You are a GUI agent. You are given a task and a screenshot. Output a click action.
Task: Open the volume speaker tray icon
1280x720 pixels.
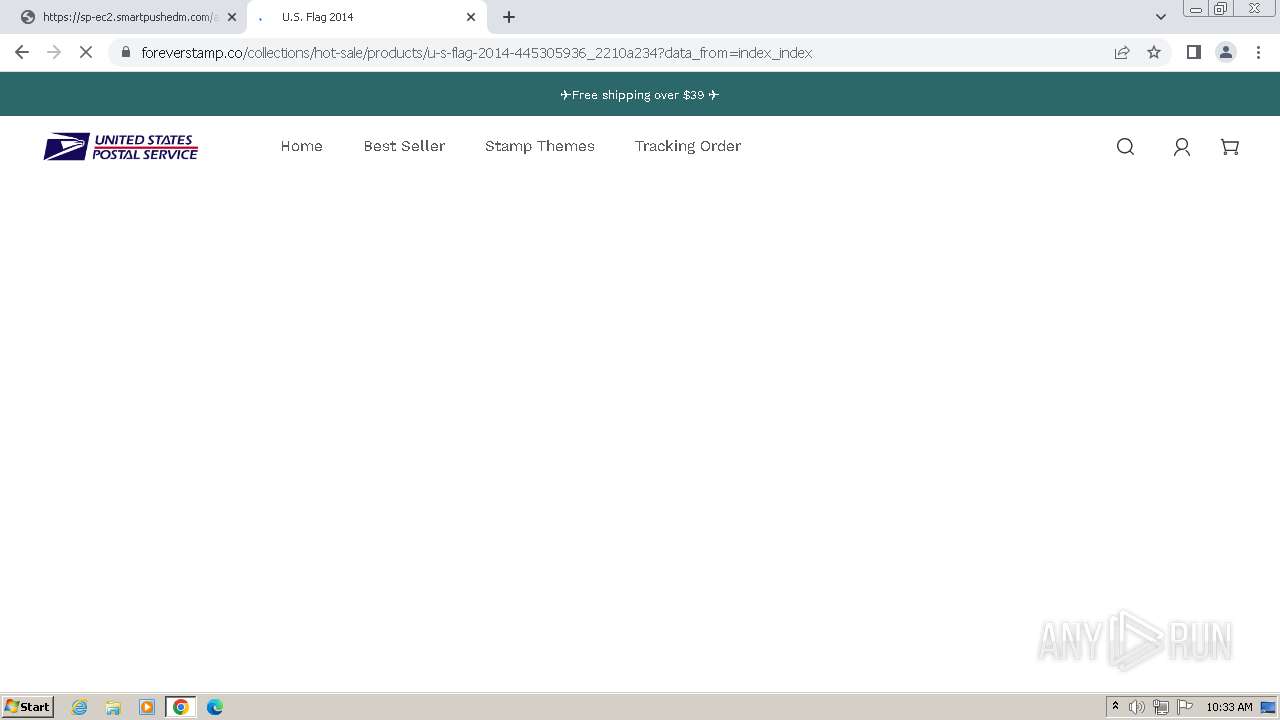click(1137, 707)
